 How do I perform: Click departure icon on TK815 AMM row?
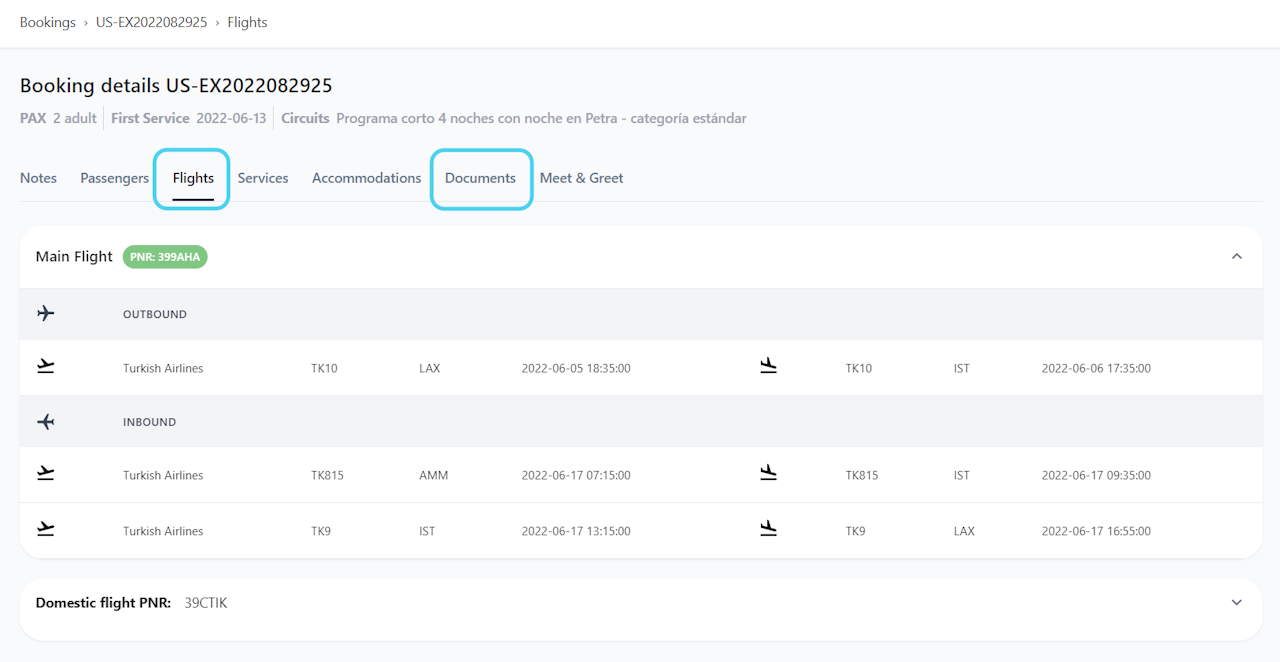point(45,474)
